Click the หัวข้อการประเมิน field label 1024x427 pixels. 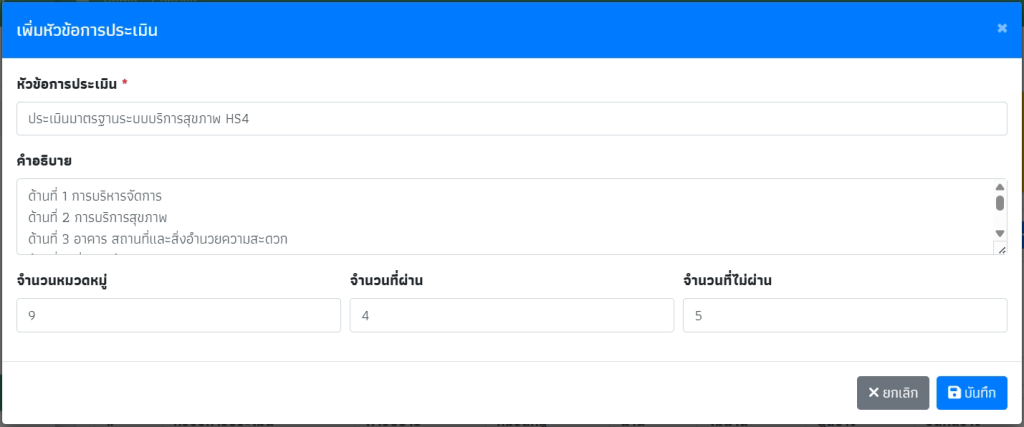coord(67,83)
